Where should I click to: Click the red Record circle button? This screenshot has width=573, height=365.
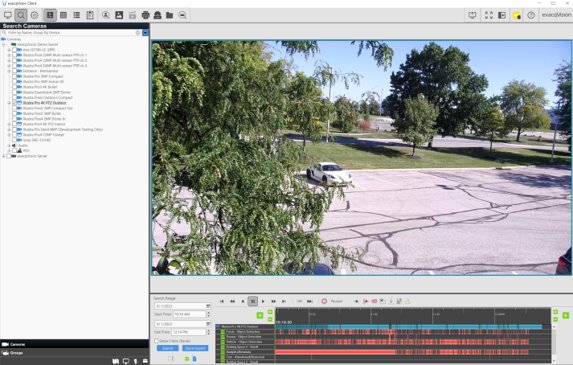point(324,301)
